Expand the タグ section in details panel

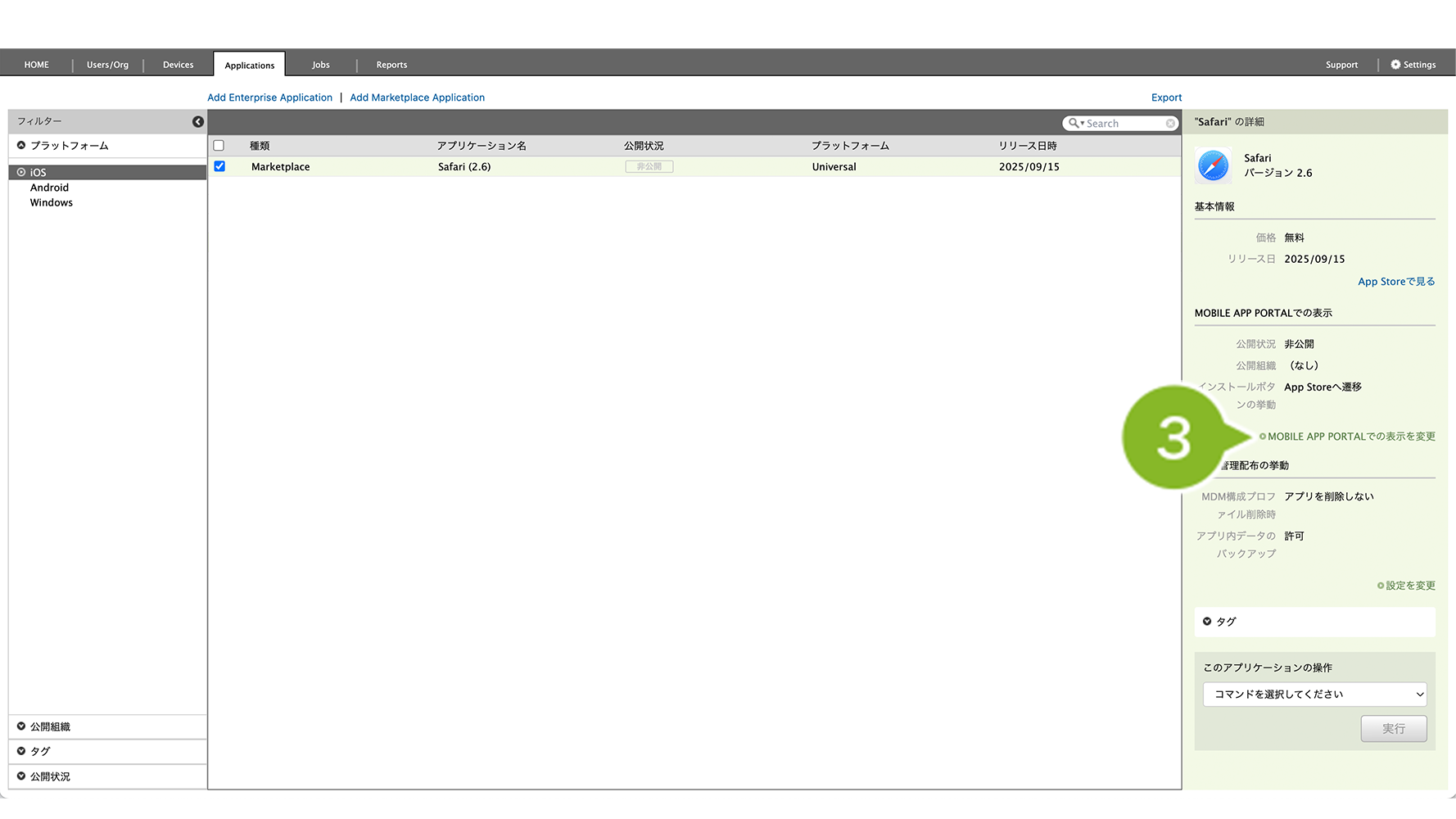[x=1225, y=622]
